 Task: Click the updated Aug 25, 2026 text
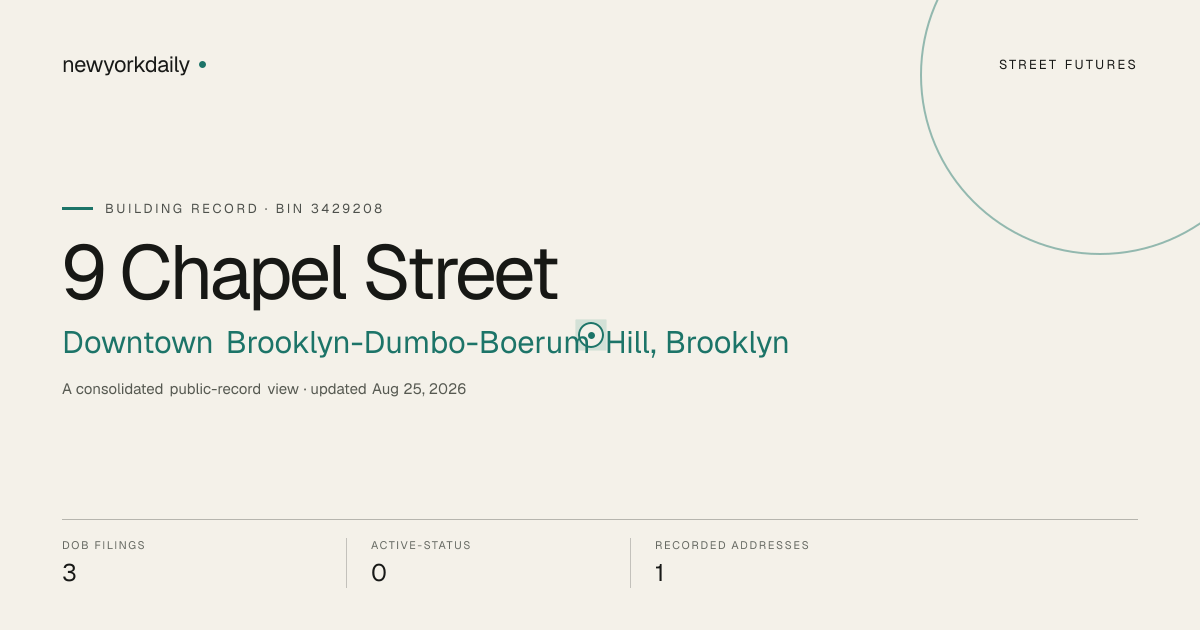pyautogui.click(x=388, y=389)
